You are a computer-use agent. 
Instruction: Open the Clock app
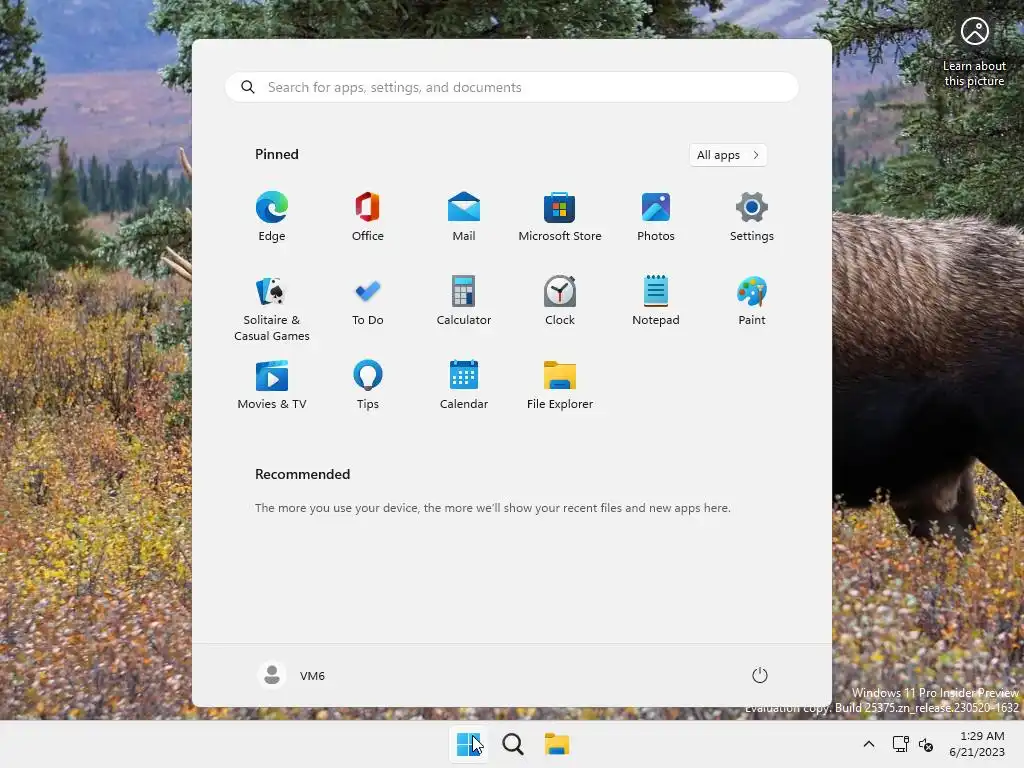[x=560, y=301]
